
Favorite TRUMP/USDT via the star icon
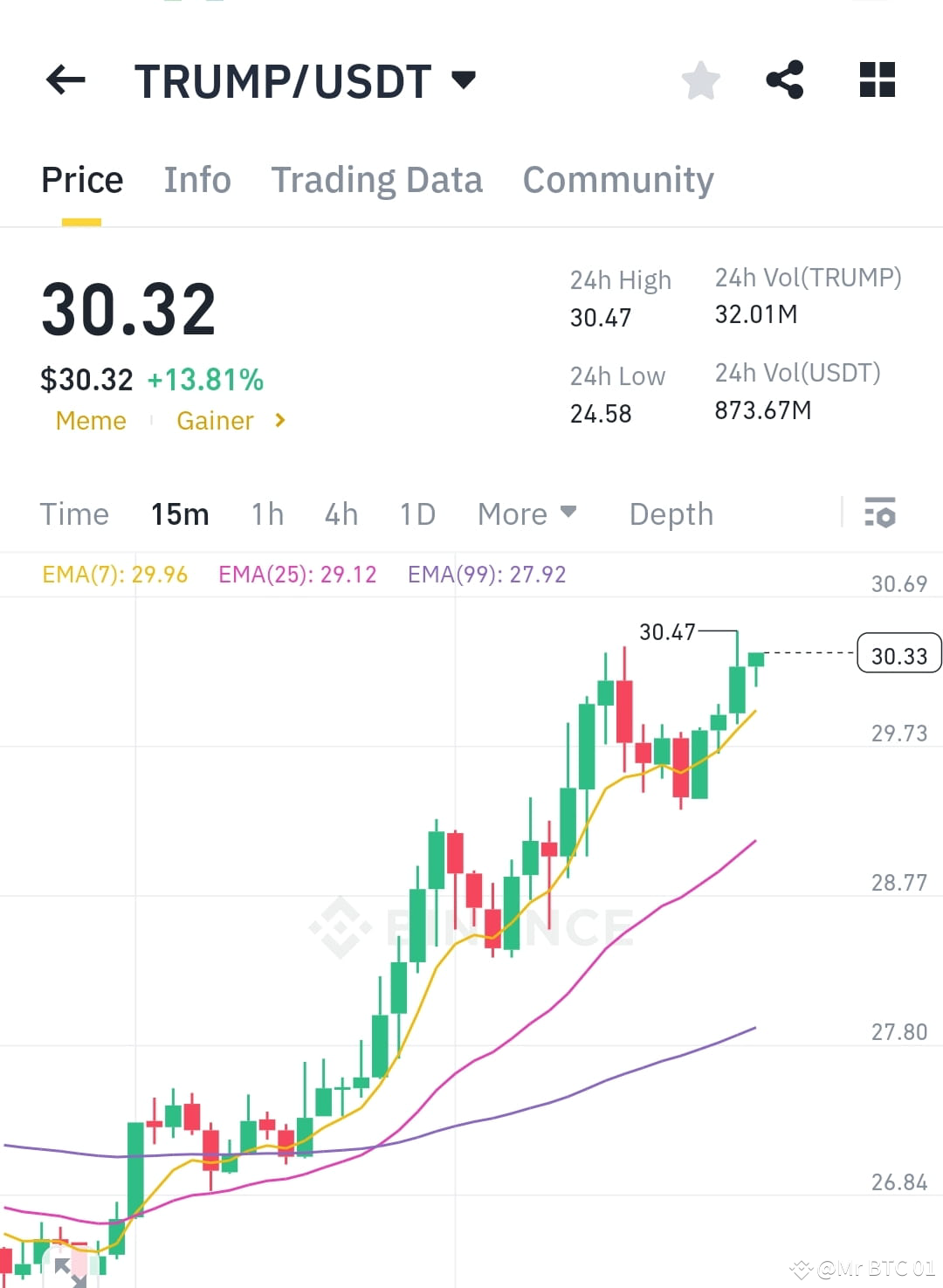click(700, 80)
